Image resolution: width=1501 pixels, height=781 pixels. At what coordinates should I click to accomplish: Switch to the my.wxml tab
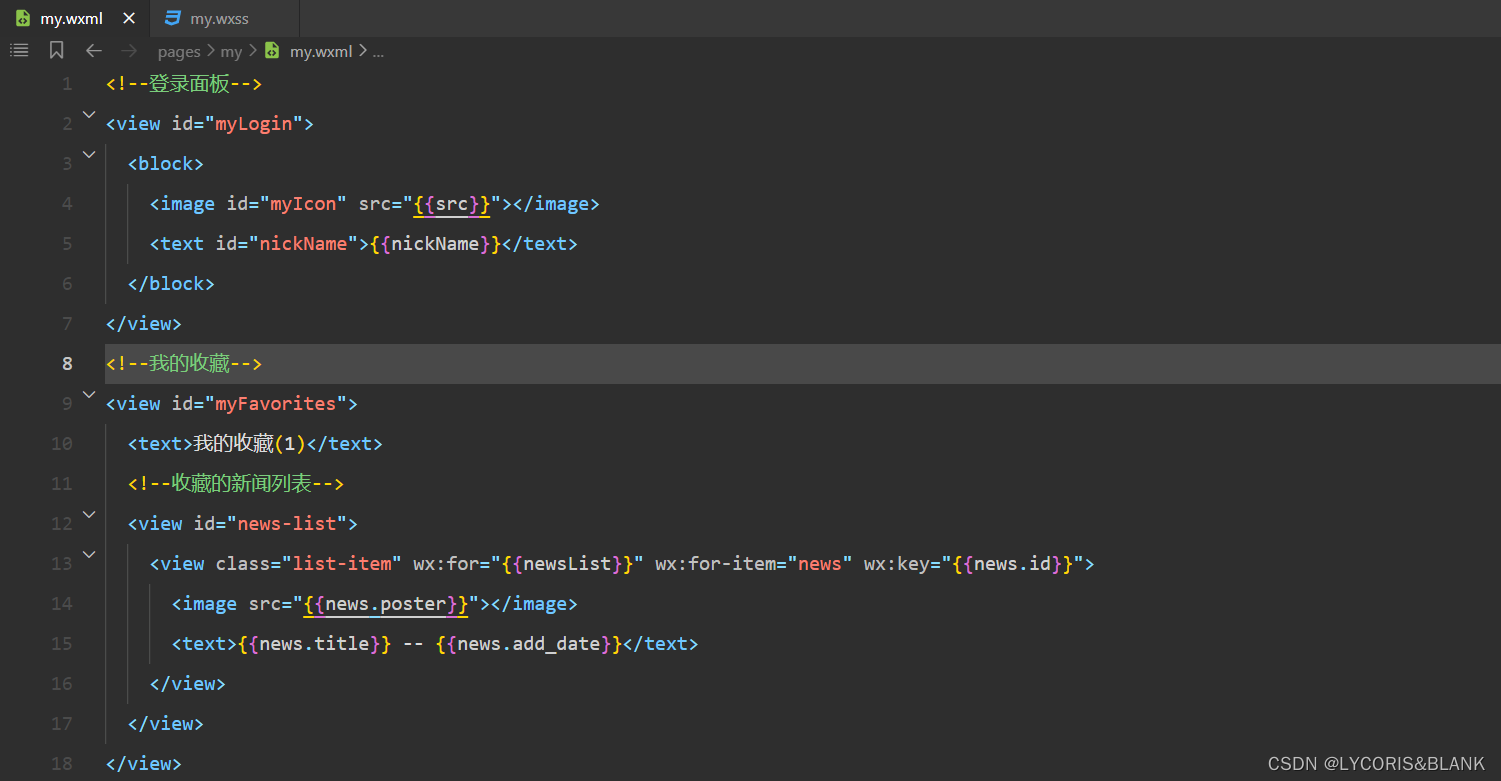click(x=74, y=19)
